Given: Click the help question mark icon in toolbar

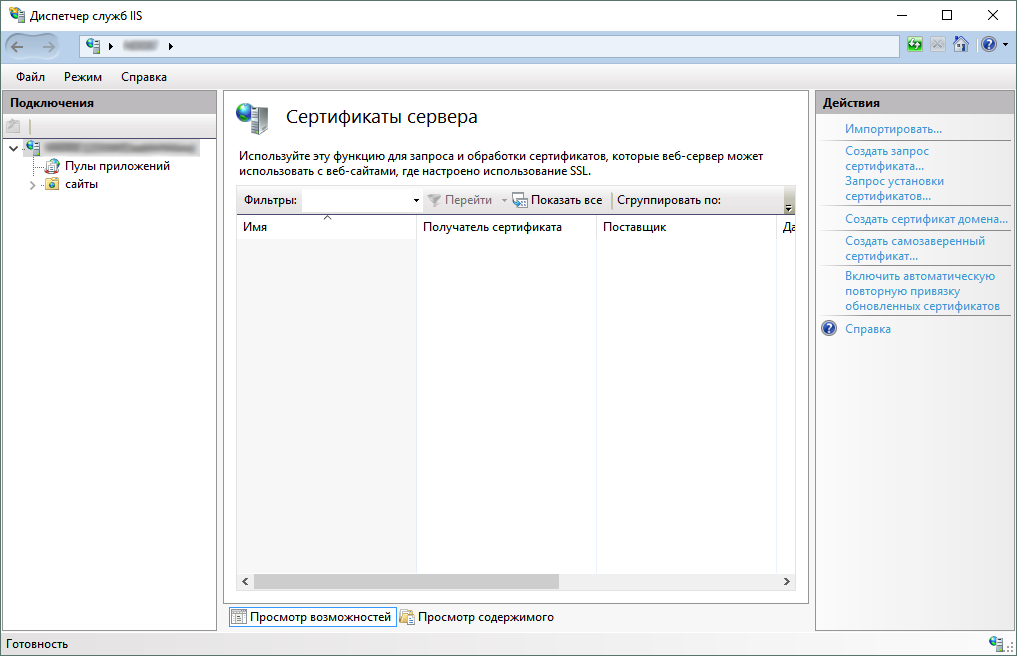Looking at the screenshot, I should pos(987,45).
